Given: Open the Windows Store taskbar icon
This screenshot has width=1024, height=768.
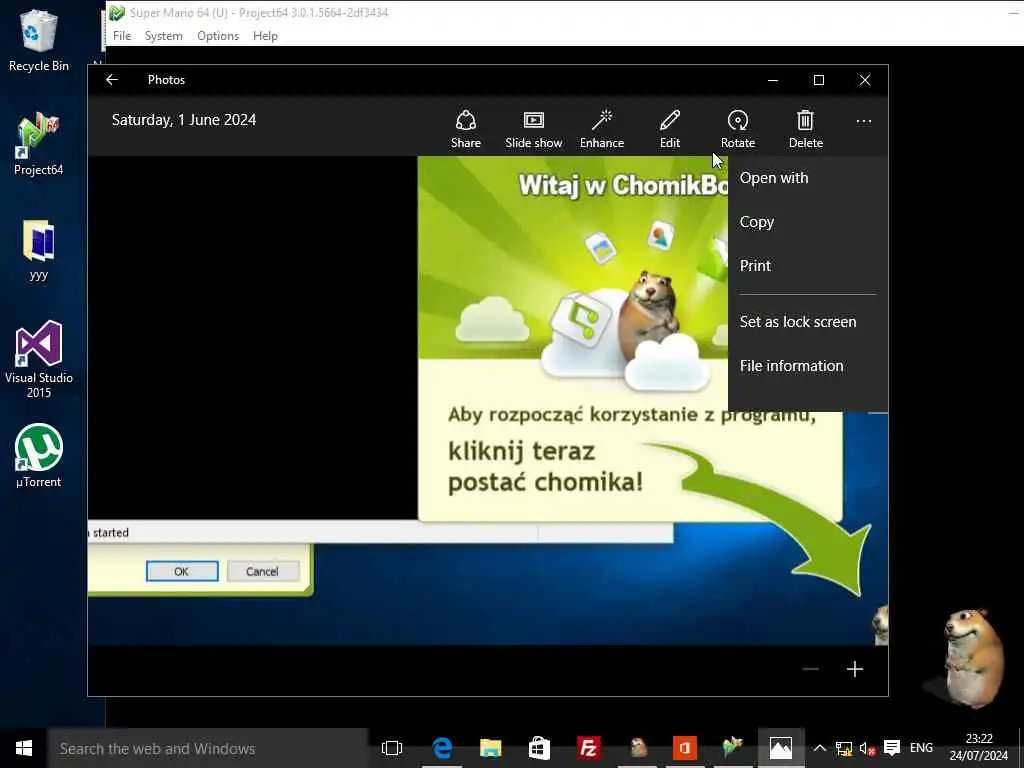Looking at the screenshot, I should (539, 748).
